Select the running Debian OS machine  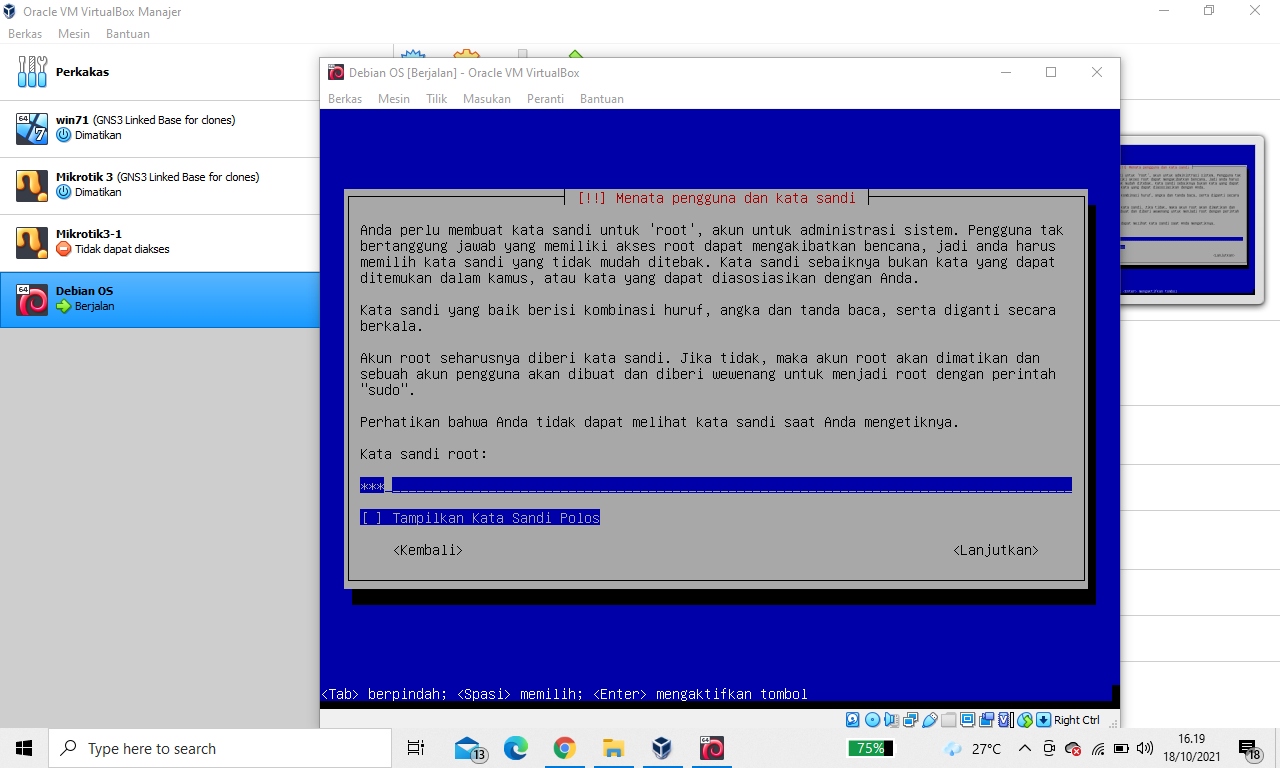(160, 299)
